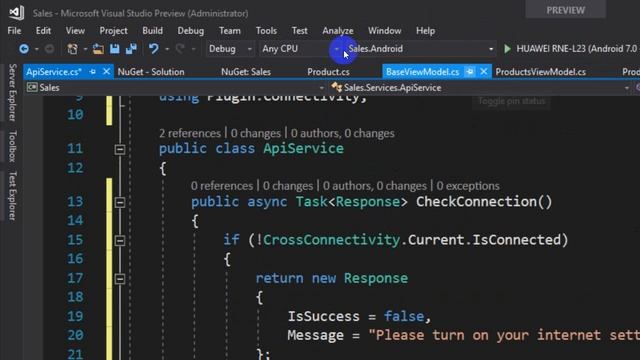Open the Build menu

[152, 31]
